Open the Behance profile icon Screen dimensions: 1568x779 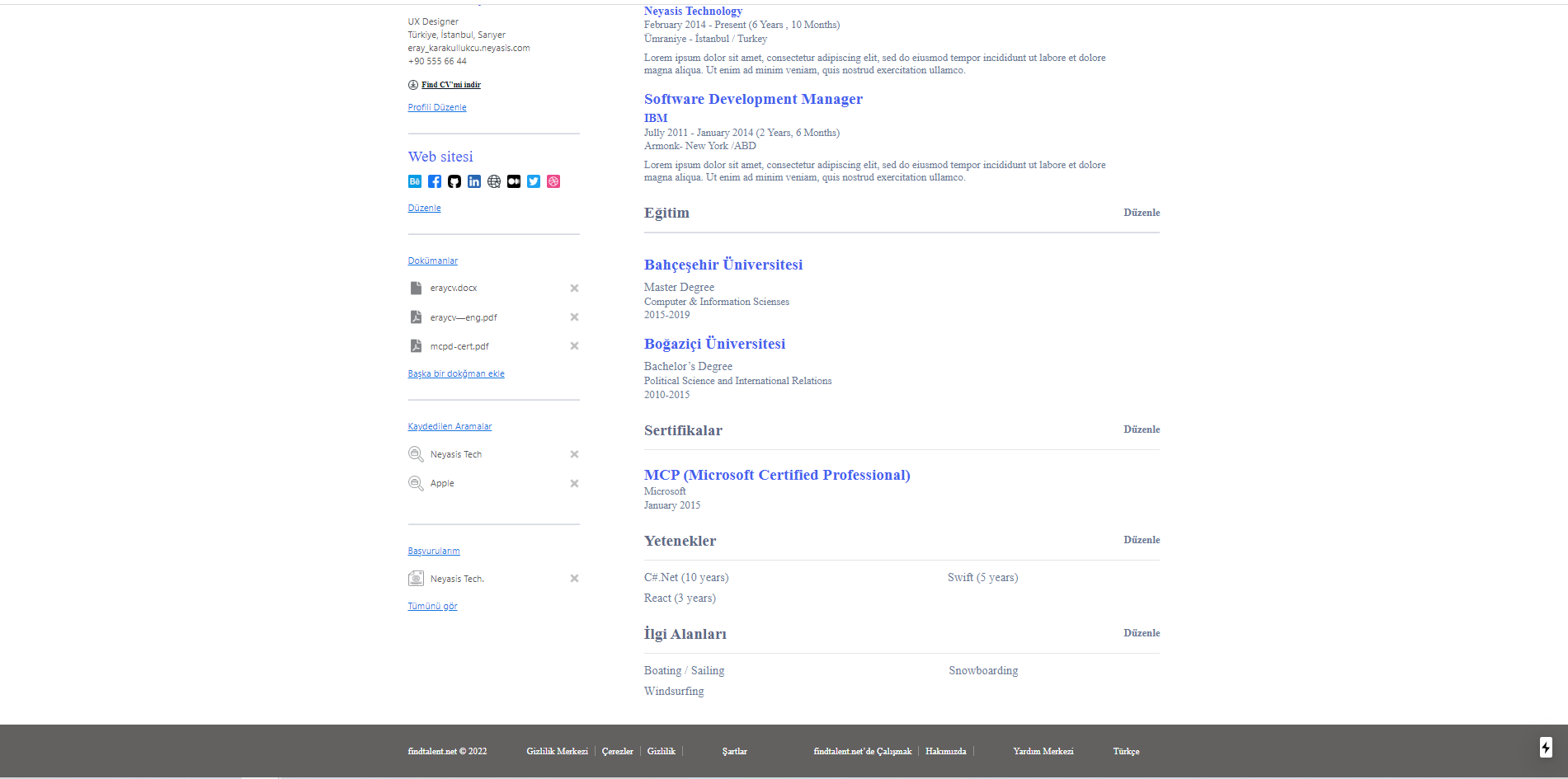point(415,181)
